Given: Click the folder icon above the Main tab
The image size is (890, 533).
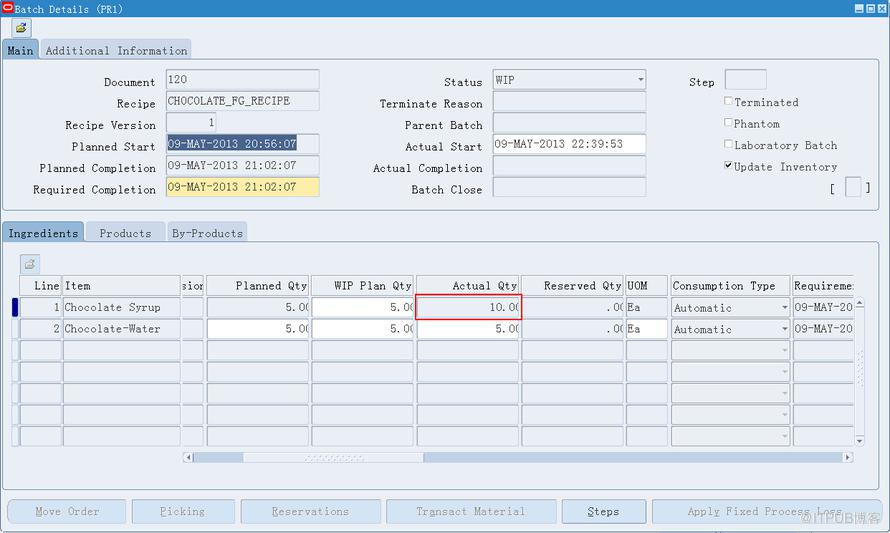Looking at the screenshot, I should (x=22, y=28).
